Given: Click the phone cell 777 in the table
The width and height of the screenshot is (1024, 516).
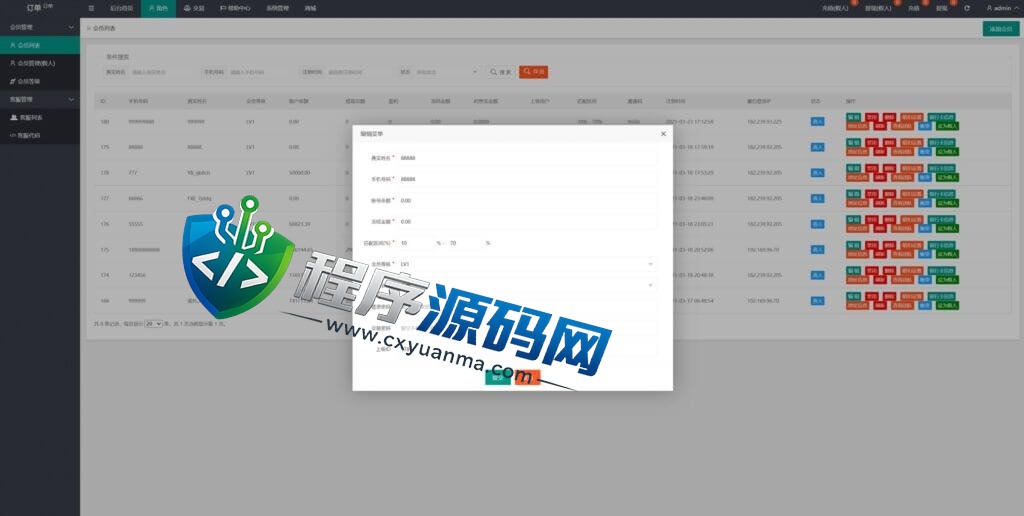Looking at the screenshot, I should [x=133, y=173].
